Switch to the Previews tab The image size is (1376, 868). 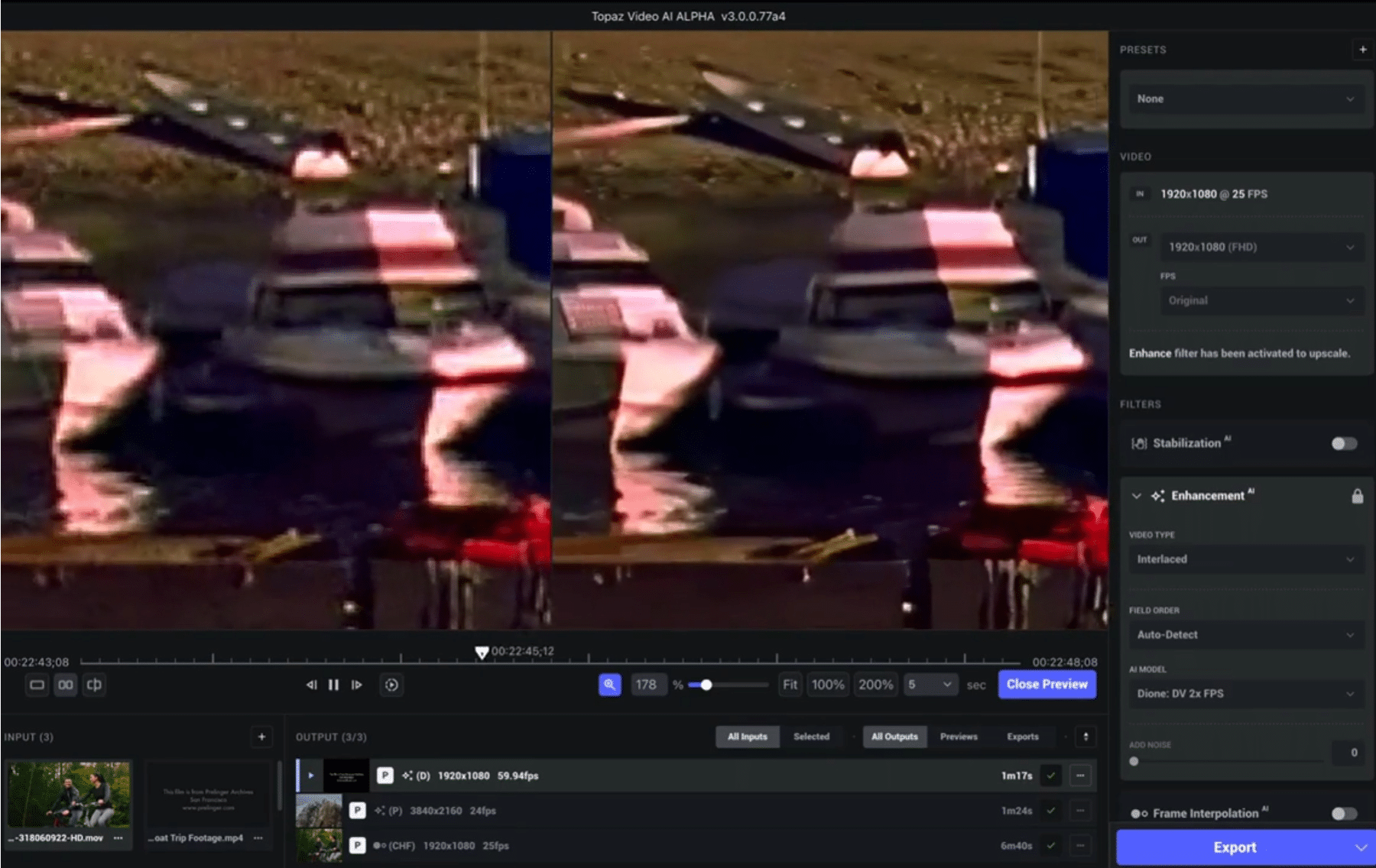click(959, 737)
